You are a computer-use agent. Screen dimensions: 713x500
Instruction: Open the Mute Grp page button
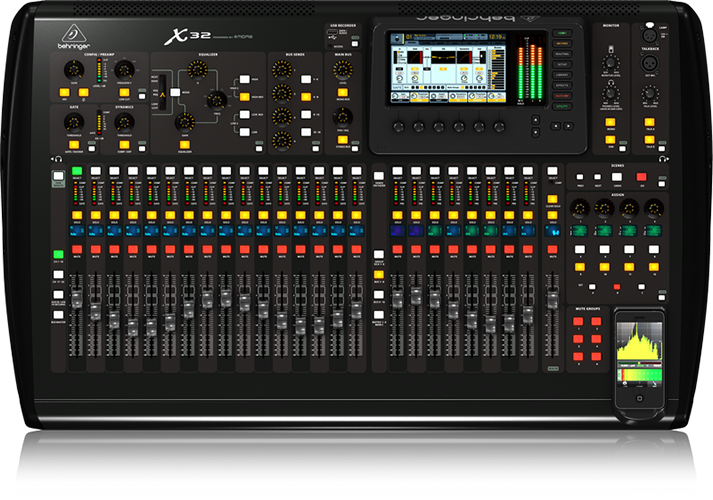click(562, 96)
